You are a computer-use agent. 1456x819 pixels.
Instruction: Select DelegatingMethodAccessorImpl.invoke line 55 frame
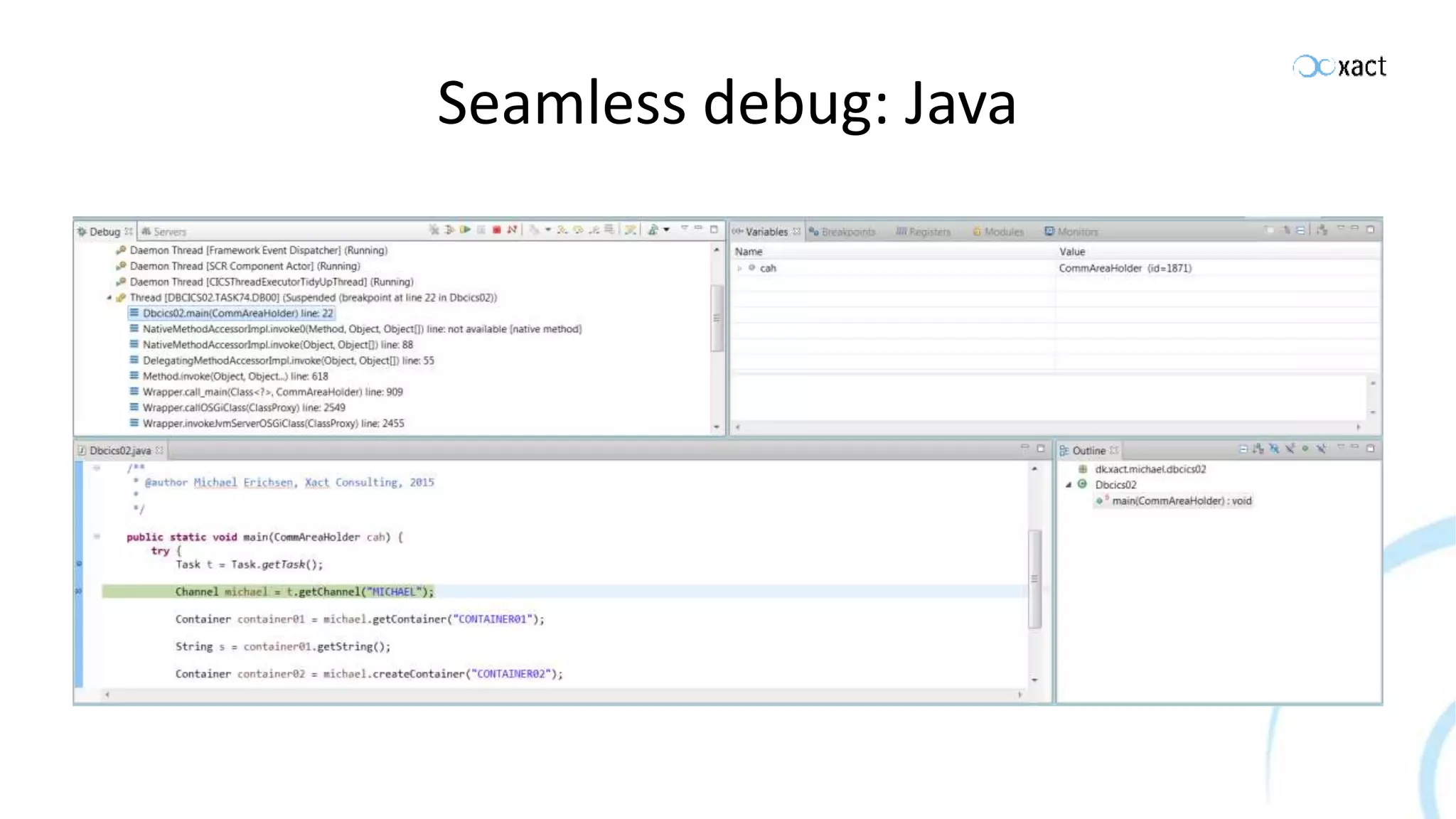pyautogui.click(x=282, y=360)
